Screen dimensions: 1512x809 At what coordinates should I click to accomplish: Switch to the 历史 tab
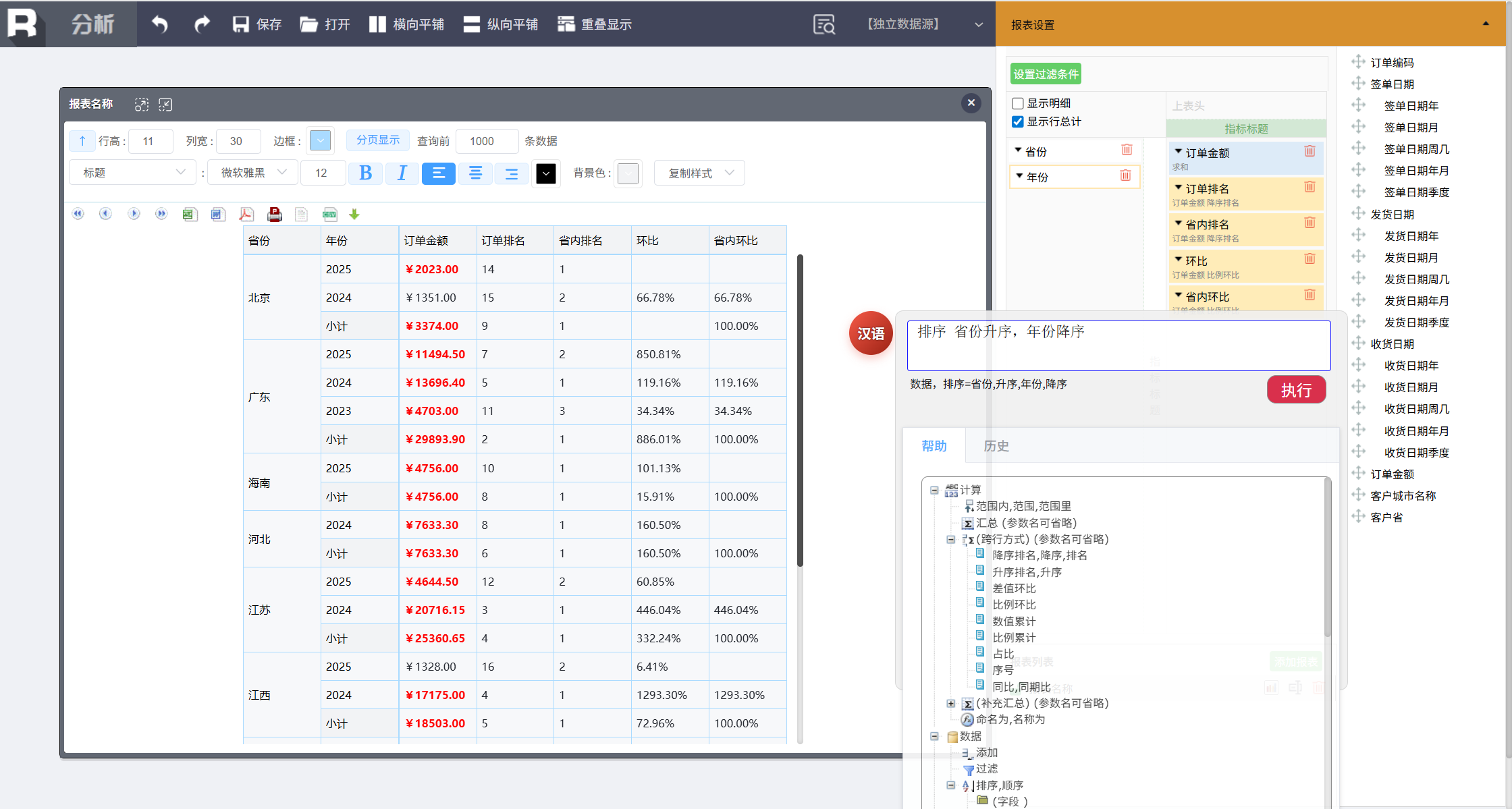(996, 446)
